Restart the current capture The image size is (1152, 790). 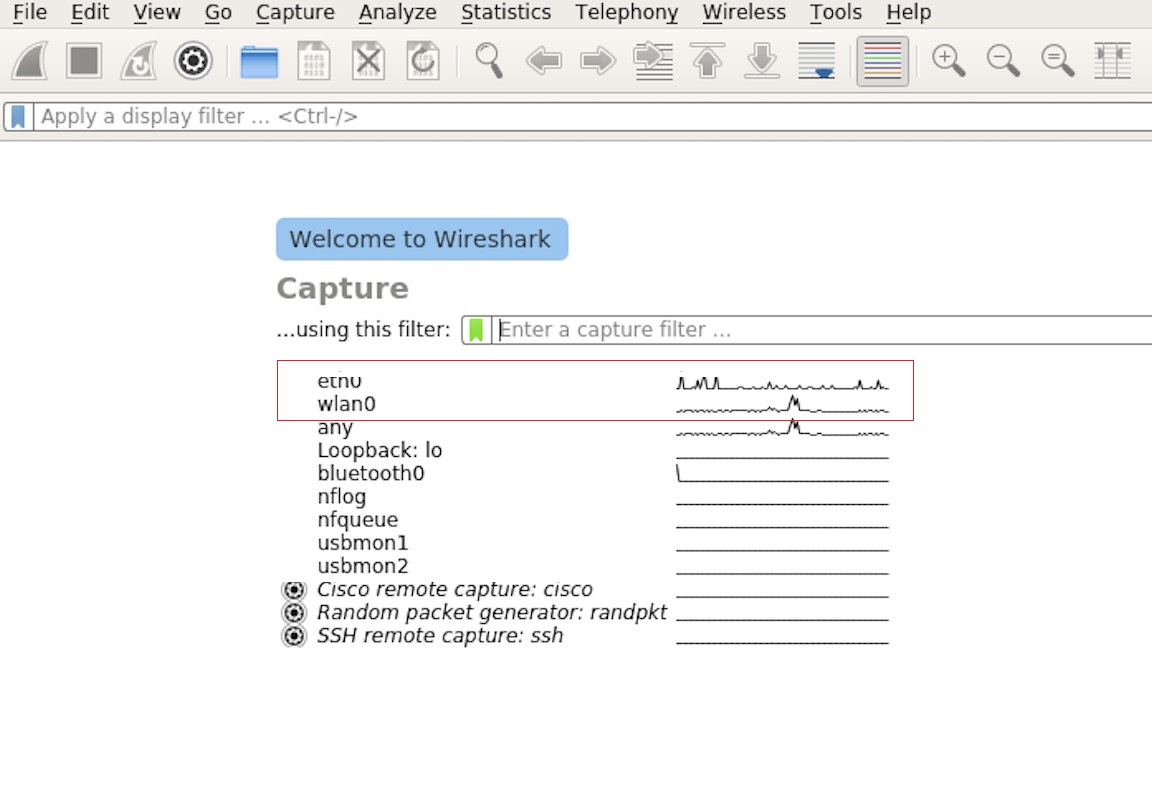pyautogui.click(x=139, y=60)
